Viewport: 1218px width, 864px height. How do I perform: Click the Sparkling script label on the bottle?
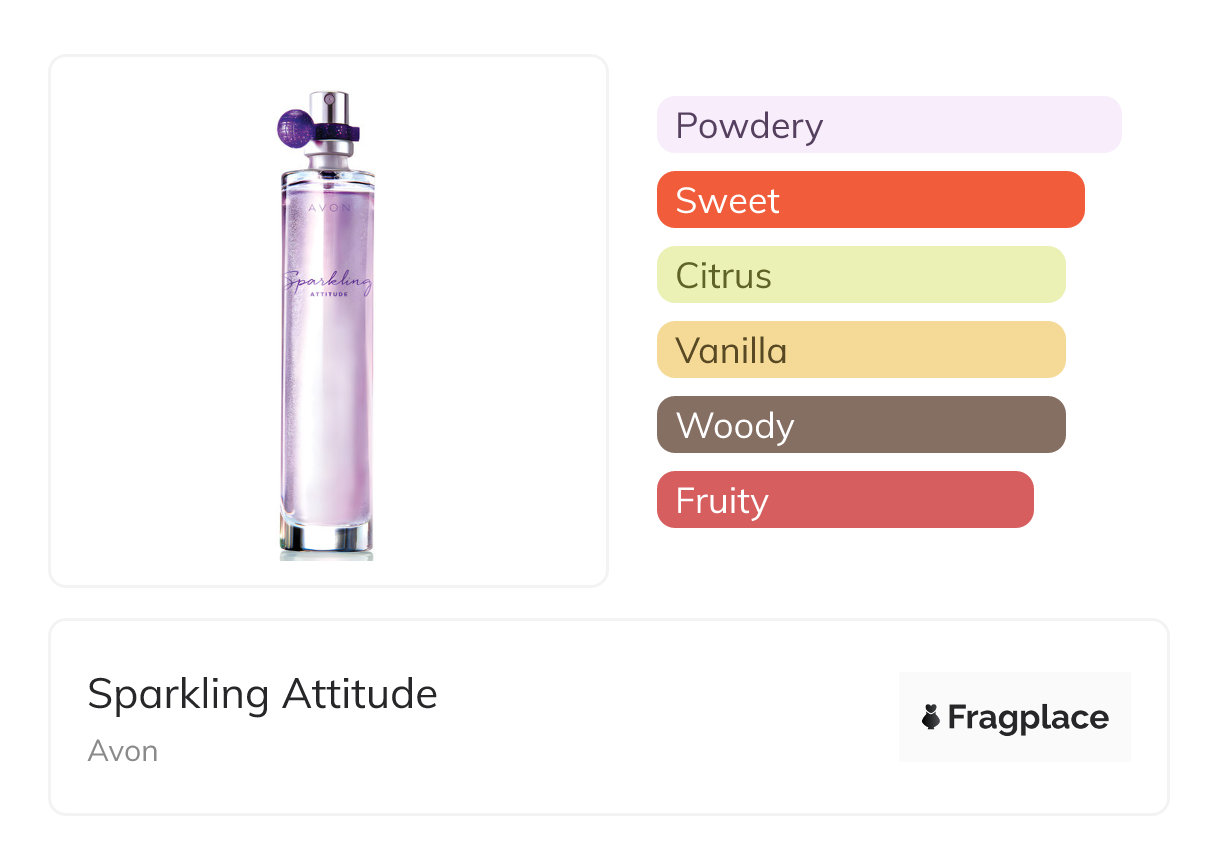326,284
